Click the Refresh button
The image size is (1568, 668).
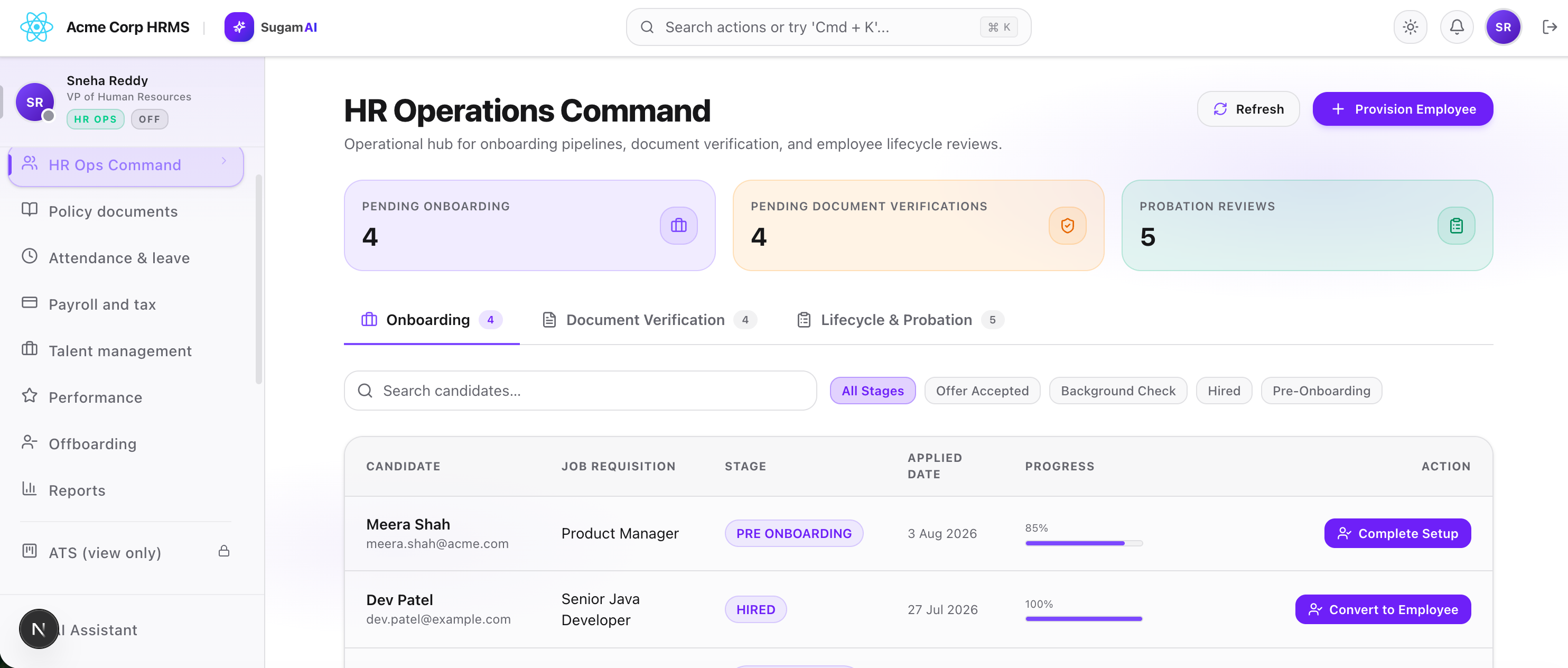coord(1248,109)
